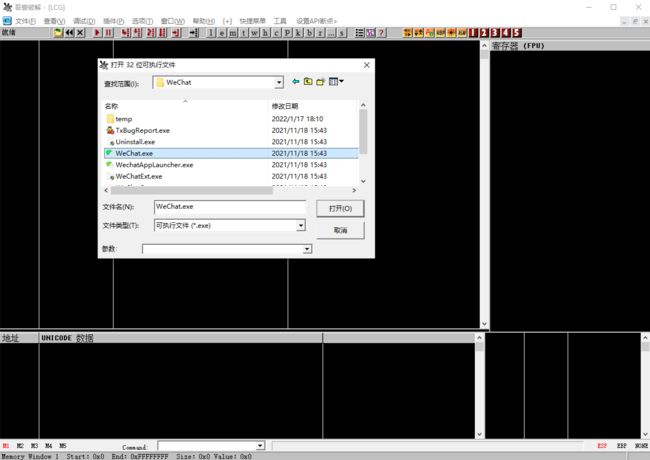The width and height of the screenshot is (650, 460).
Task: Open the View menu dropdown in dialog
Action: (x=336, y=82)
